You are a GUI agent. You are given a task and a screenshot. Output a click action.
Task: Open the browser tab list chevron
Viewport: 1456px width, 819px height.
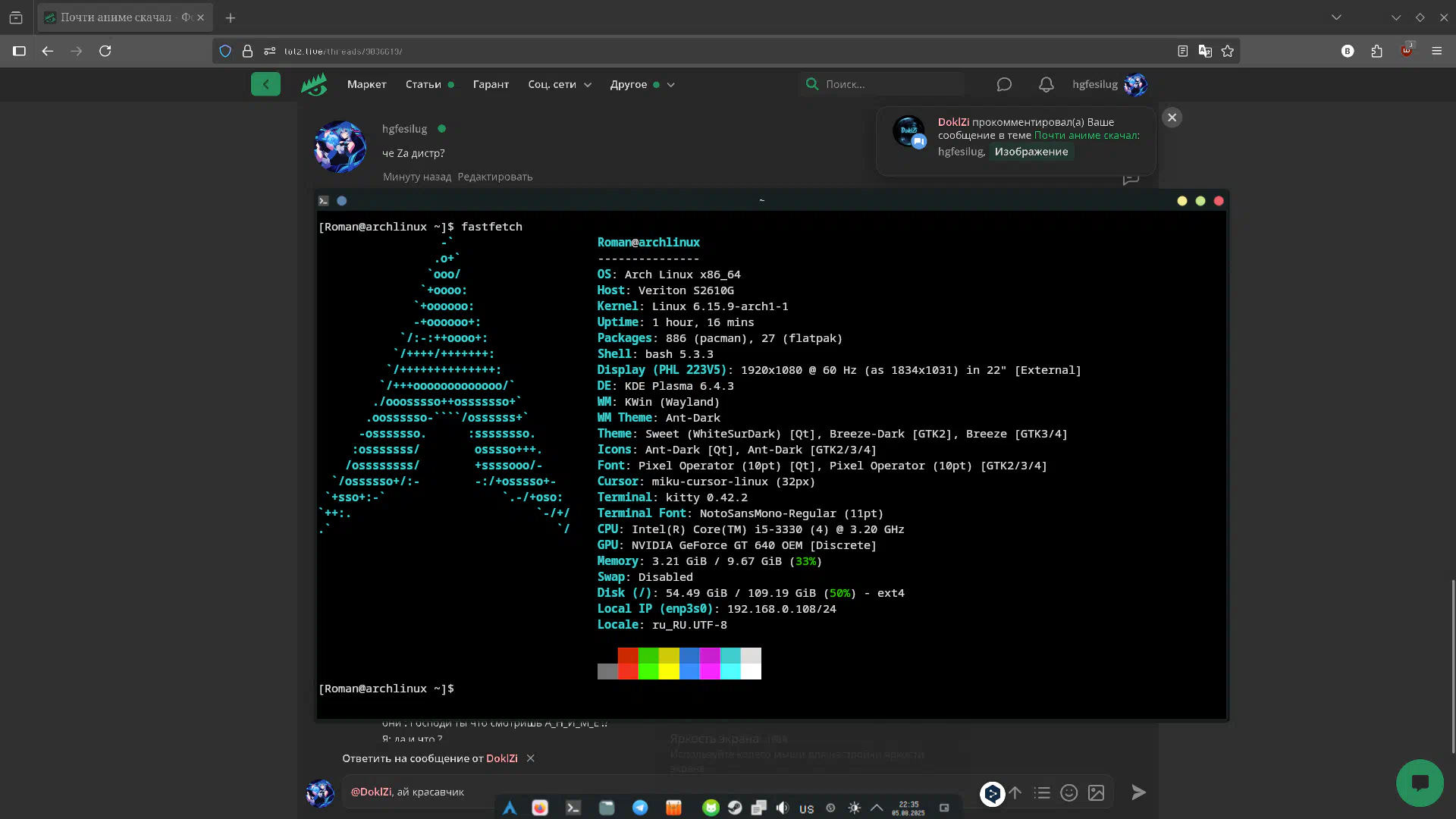(x=1336, y=17)
